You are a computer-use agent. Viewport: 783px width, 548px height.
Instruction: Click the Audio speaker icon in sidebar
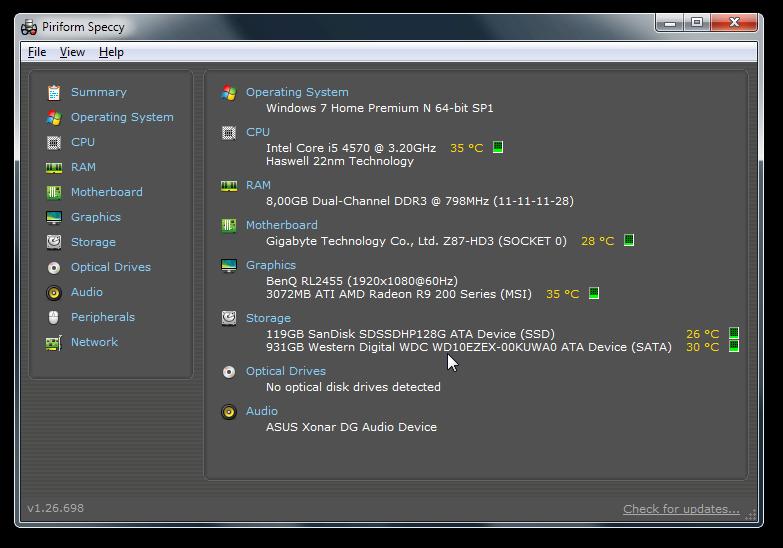54,293
